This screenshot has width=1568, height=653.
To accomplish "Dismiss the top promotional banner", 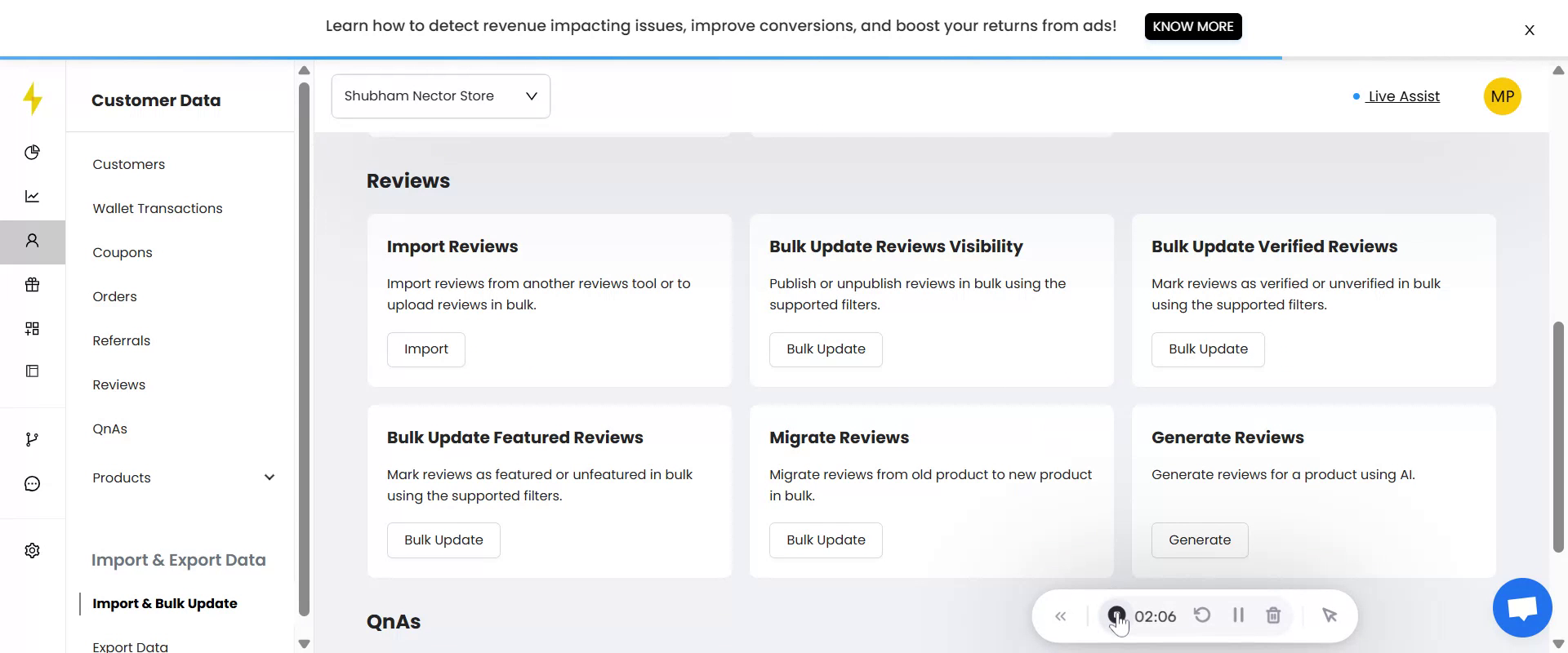I will 1530,30.
